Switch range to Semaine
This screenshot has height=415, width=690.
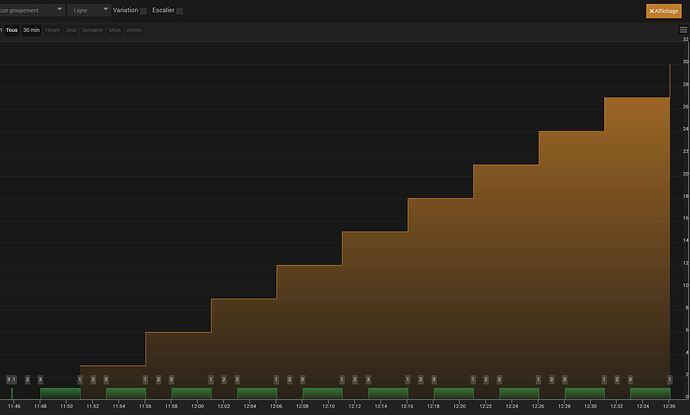coord(92,30)
